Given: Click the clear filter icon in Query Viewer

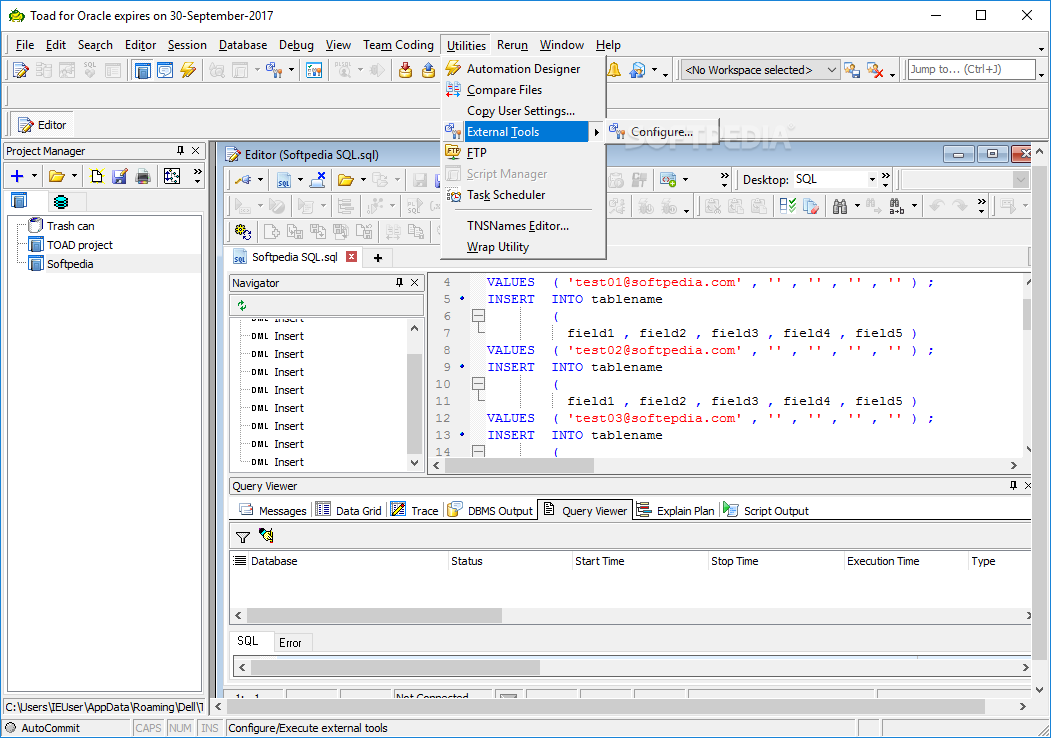Looking at the screenshot, I should tap(266, 536).
